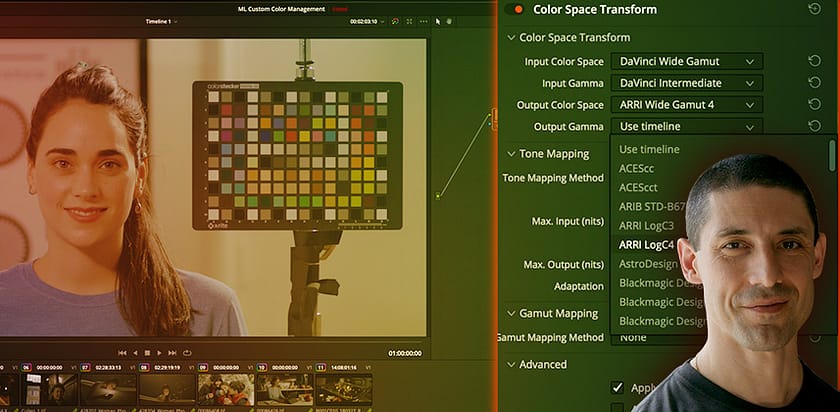Select ACEScct in the gamma list
Screen dimensions: 840x412
(638, 188)
